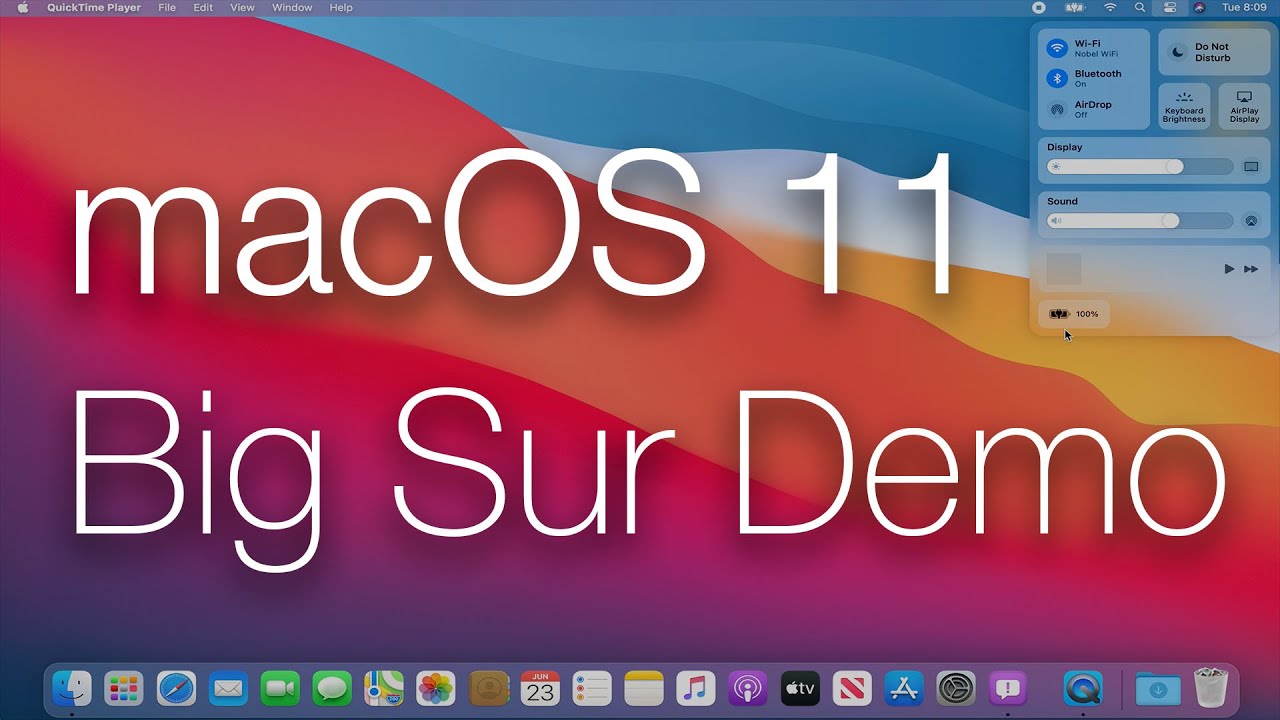1280x720 pixels.
Task: Click play in Control Center media player
Action: 1229,269
